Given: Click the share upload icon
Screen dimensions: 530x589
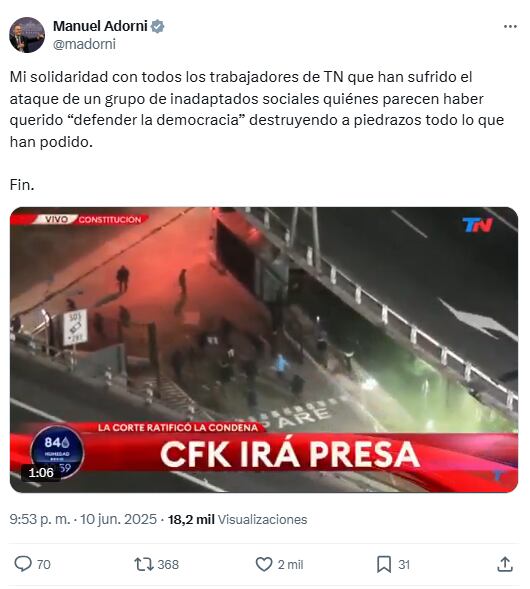Looking at the screenshot, I should 505,564.
